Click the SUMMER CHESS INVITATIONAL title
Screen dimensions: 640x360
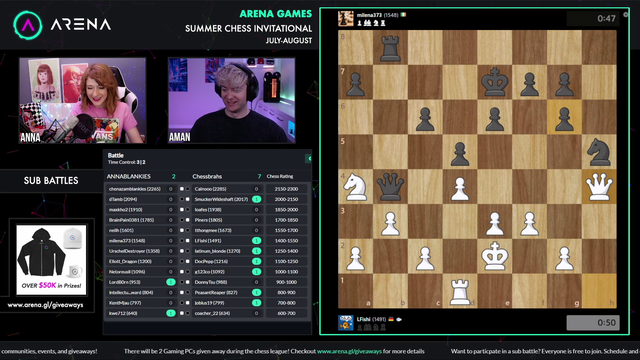[248, 29]
